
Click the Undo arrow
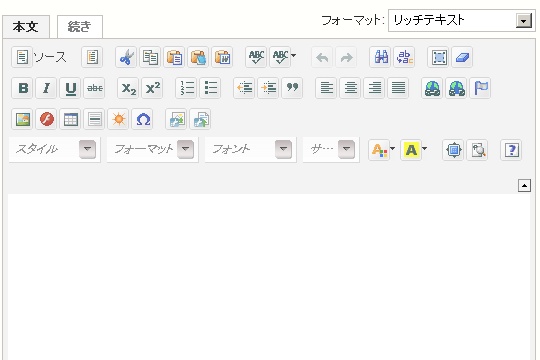point(322,57)
